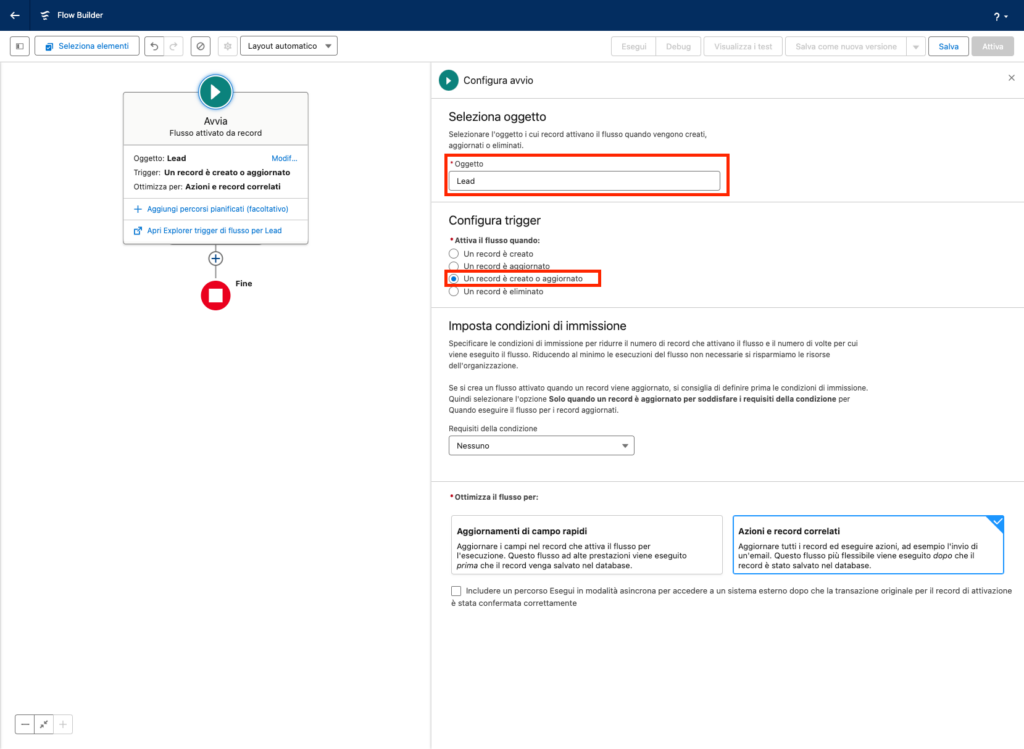The width and height of the screenshot is (1024, 749).
Task: Open the help question mark menu
Action: [999, 16]
